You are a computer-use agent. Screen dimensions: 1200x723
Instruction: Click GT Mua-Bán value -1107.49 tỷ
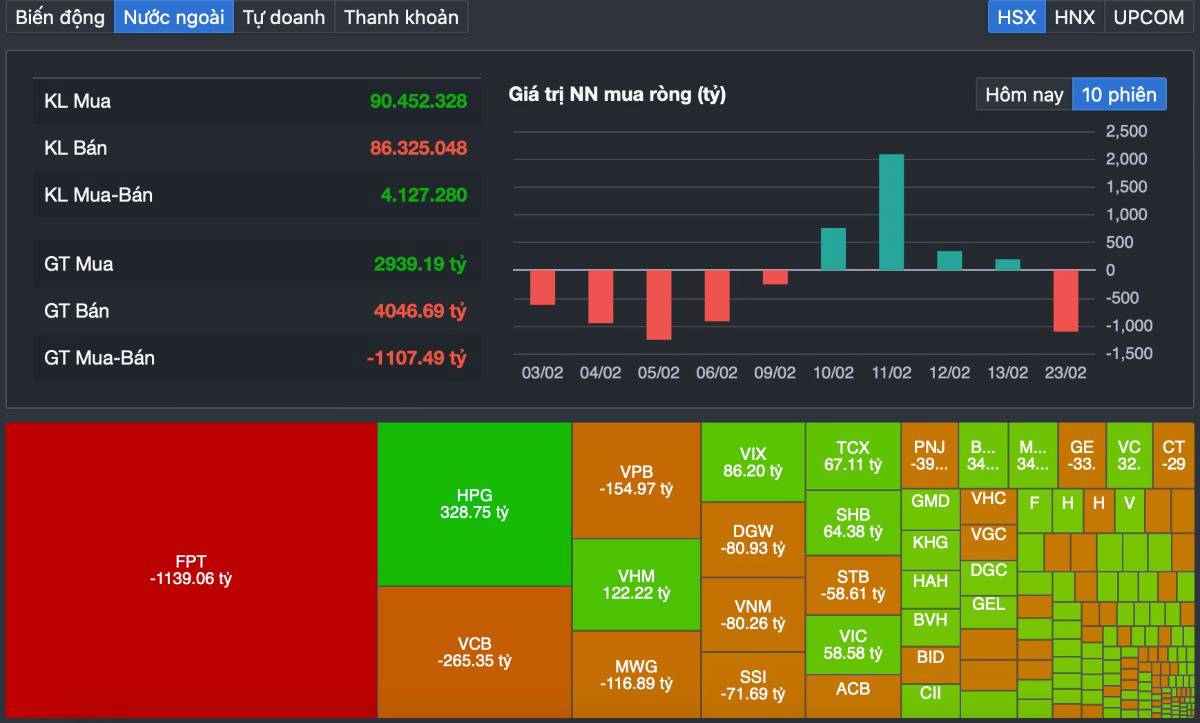[416, 358]
